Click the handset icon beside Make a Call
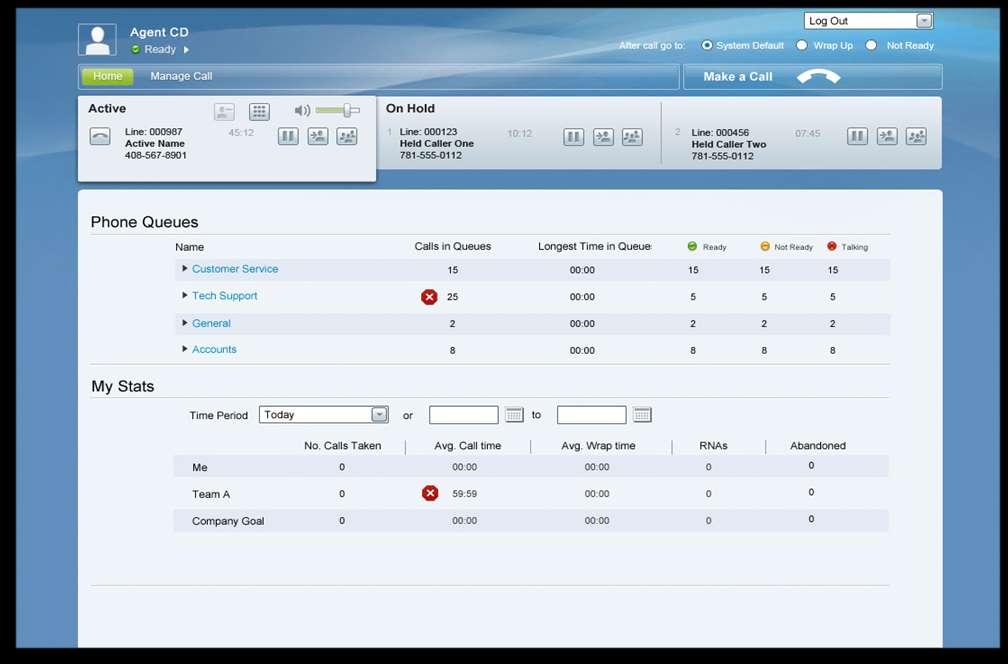The image size is (1008, 664). click(x=818, y=76)
